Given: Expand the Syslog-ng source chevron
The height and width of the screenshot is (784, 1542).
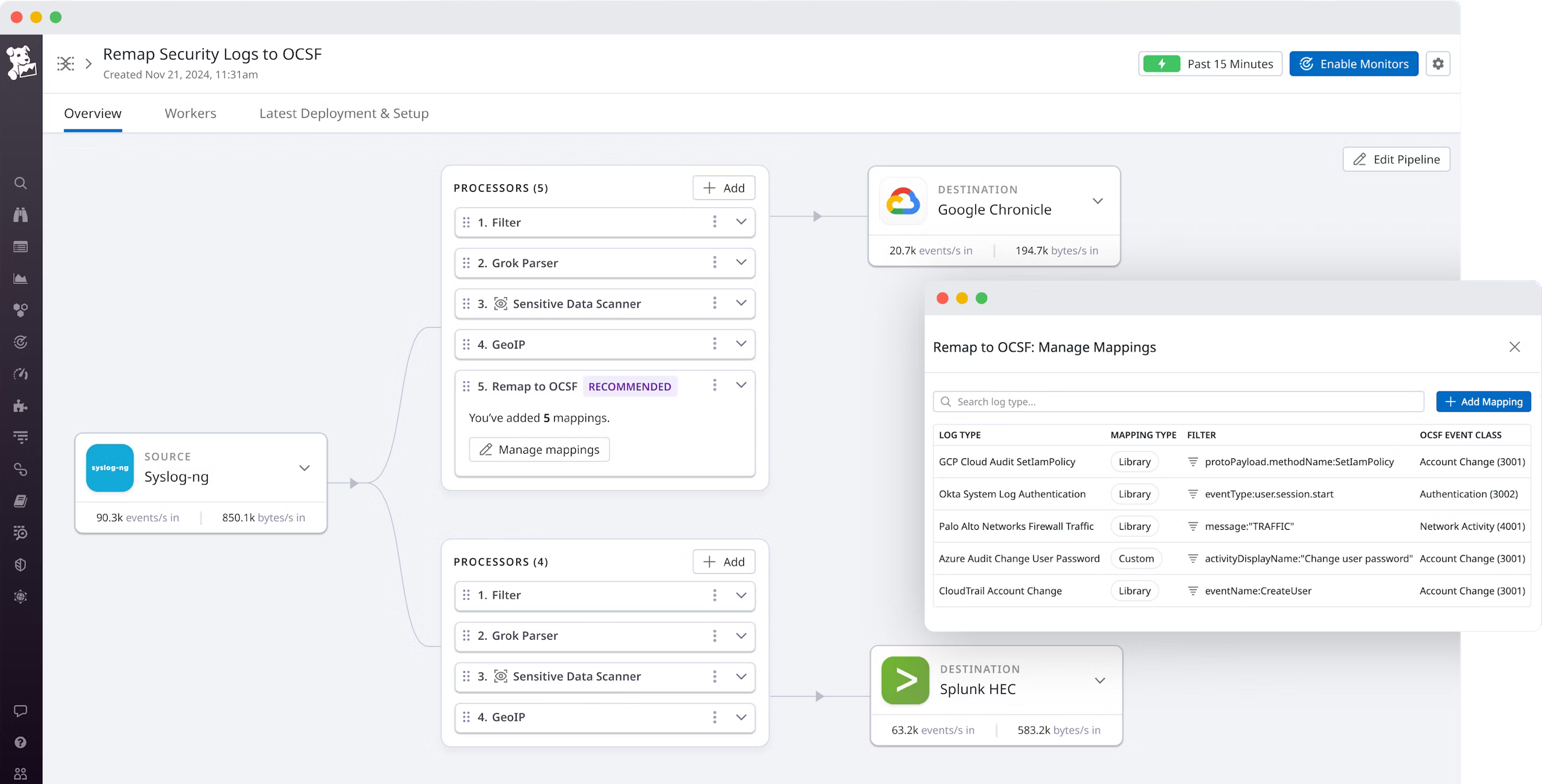Looking at the screenshot, I should (305, 468).
